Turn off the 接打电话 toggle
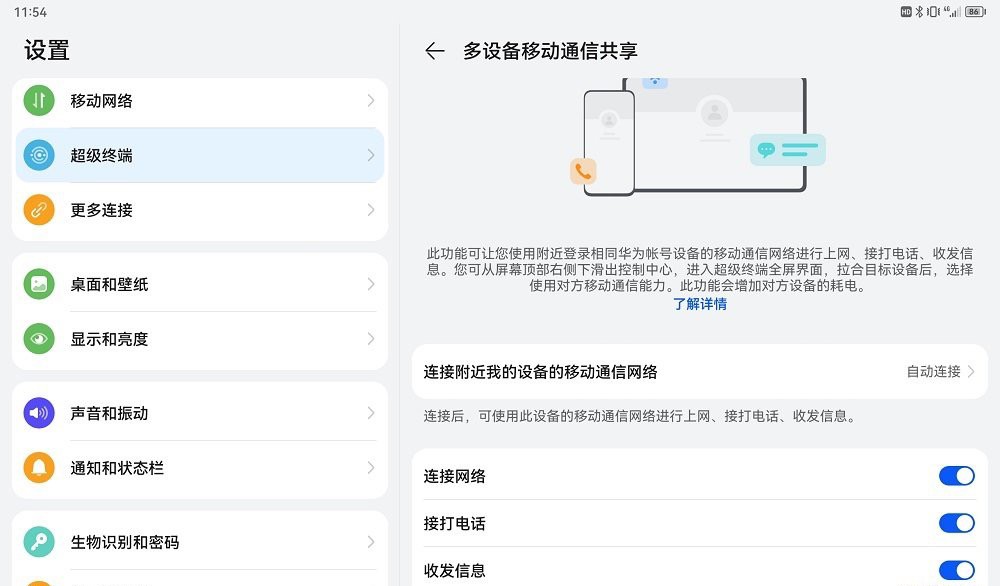The image size is (1000, 586). (957, 523)
